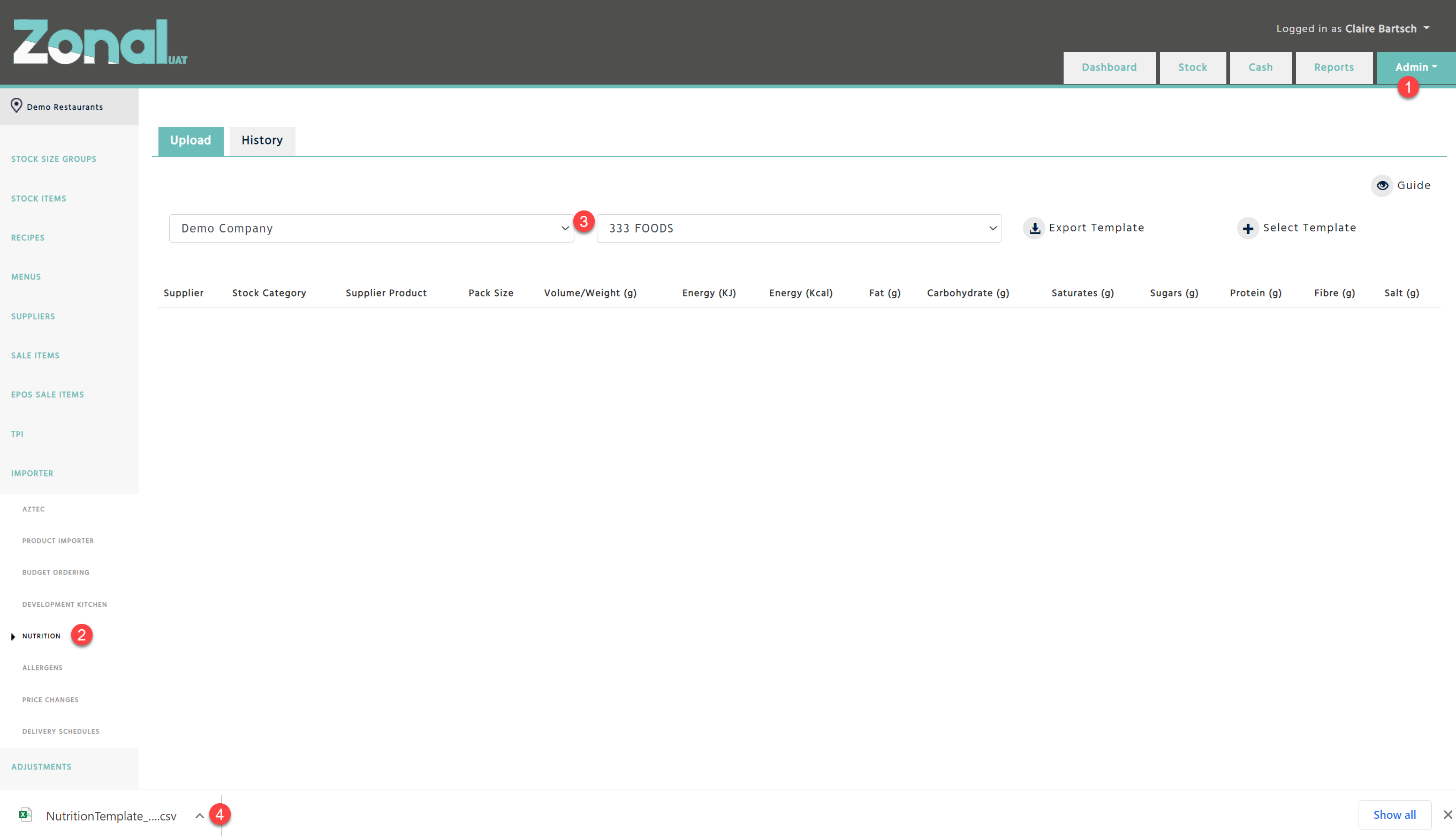Collapse the Importer sidebar section
1456x837 pixels.
(32, 474)
